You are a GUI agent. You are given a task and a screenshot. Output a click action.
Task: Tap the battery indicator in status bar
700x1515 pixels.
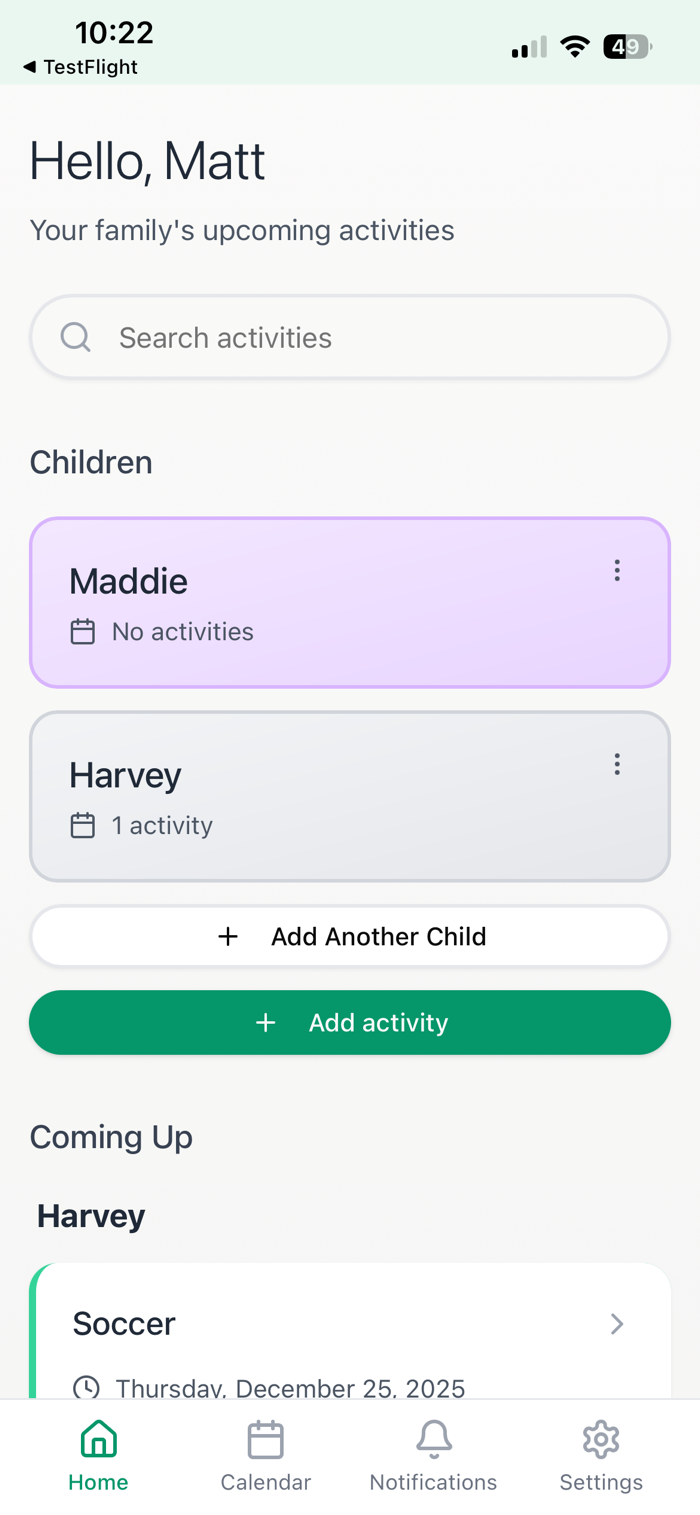[x=627, y=47]
